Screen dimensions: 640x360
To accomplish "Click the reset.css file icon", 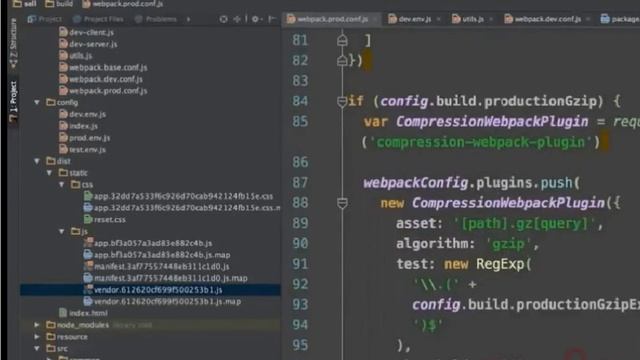I will [88, 219].
